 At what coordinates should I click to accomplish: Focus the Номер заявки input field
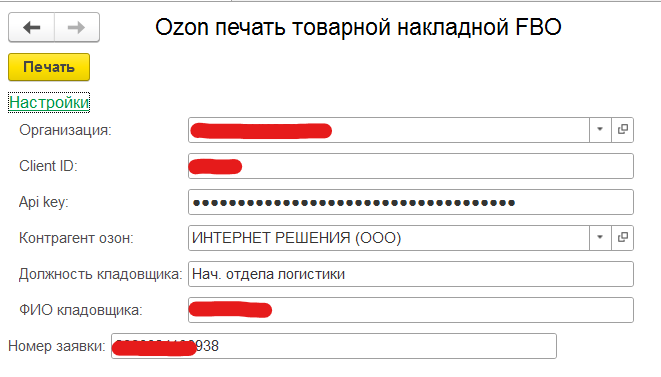click(x=334, y=346)
